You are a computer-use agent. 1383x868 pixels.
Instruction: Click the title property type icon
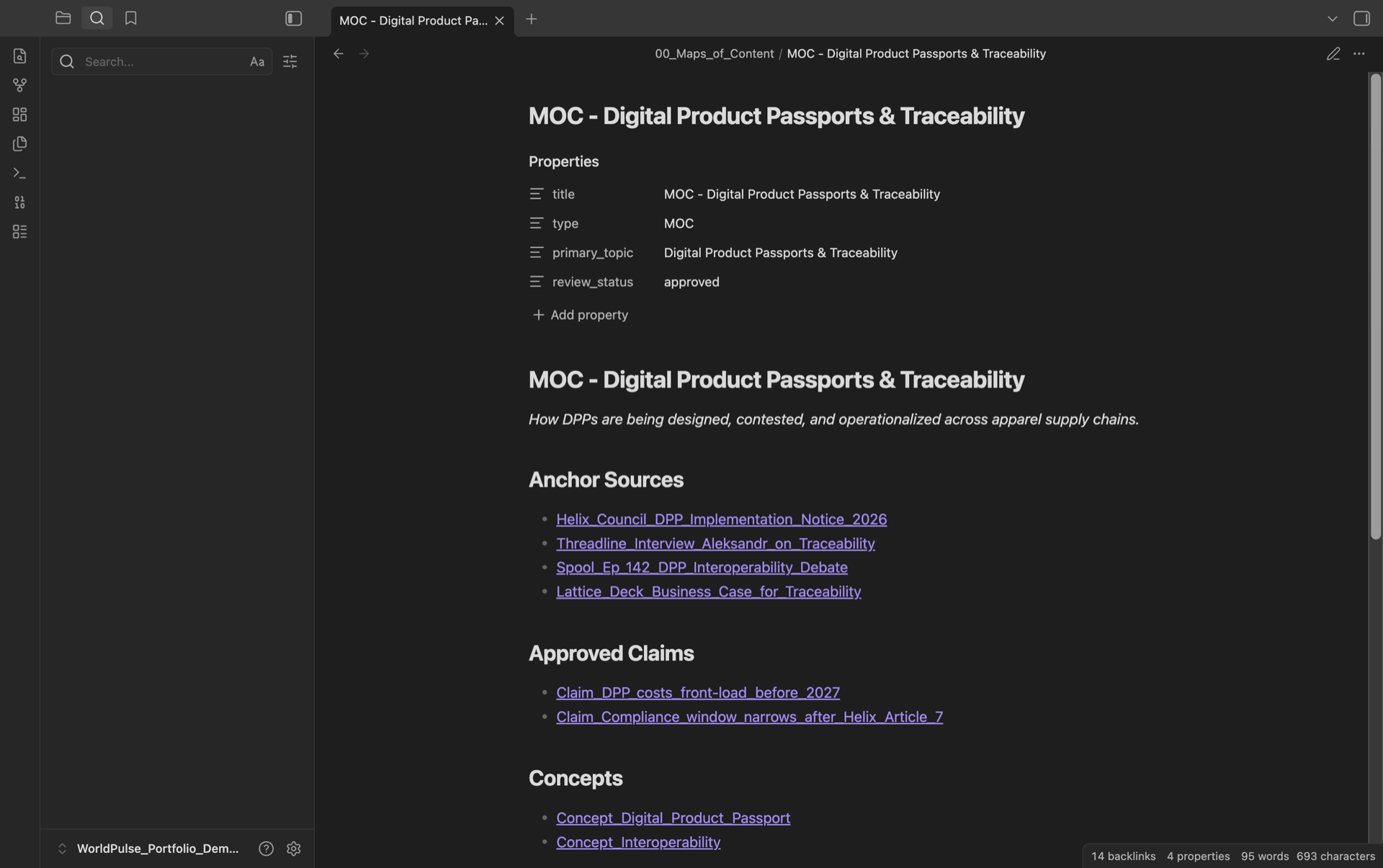[536, 194]
